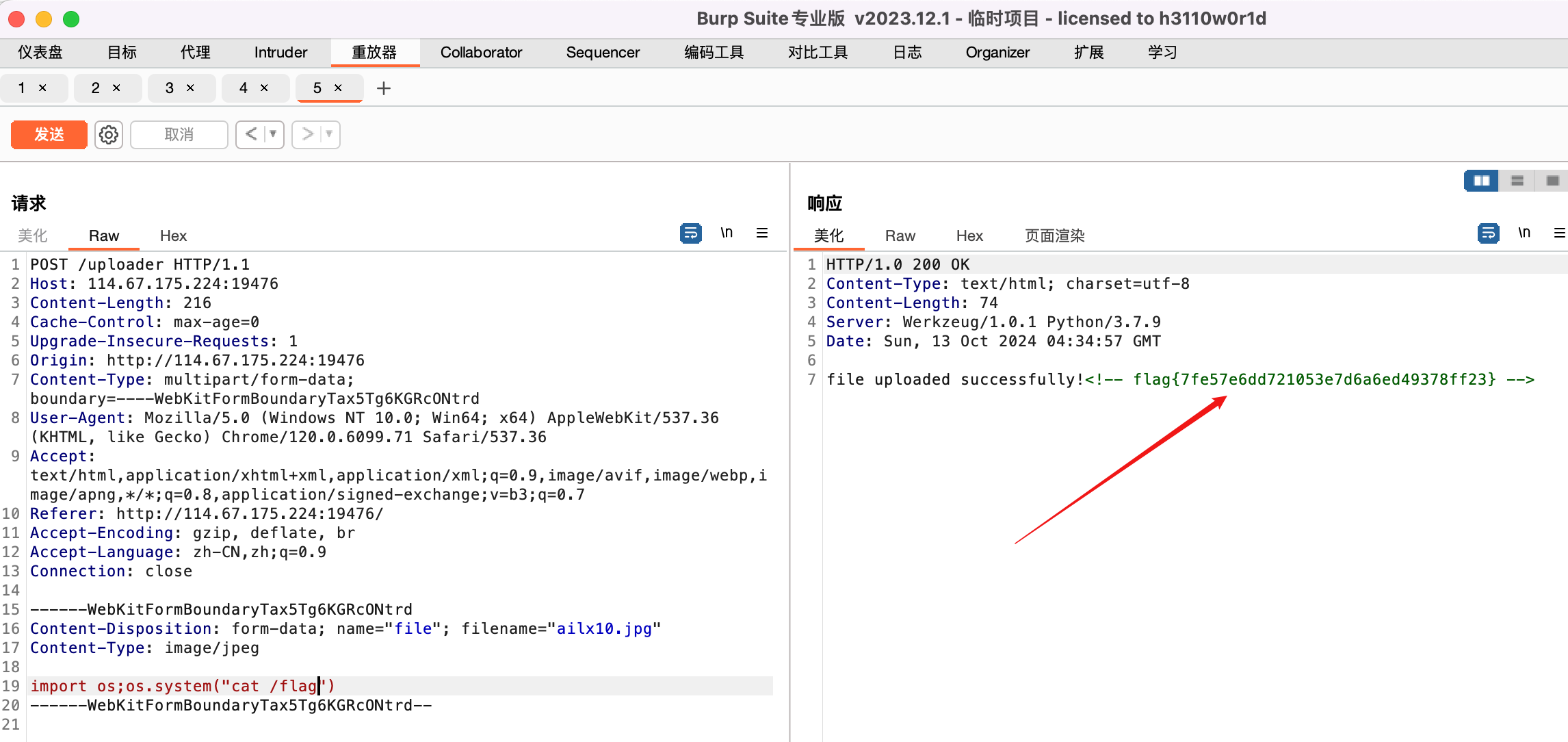1568x742 pixels.
Task: Click the 发送 send button
Action: coord(49,134)
